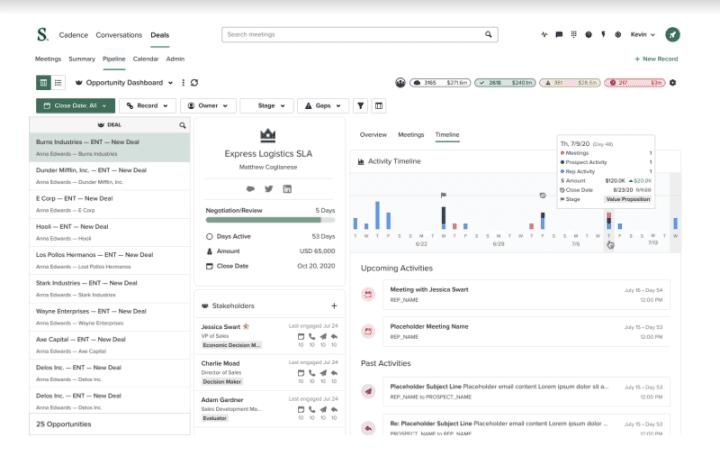Select Dunder Mifflin, Inc. deal

pyautogui.click(x=110, y=176)
